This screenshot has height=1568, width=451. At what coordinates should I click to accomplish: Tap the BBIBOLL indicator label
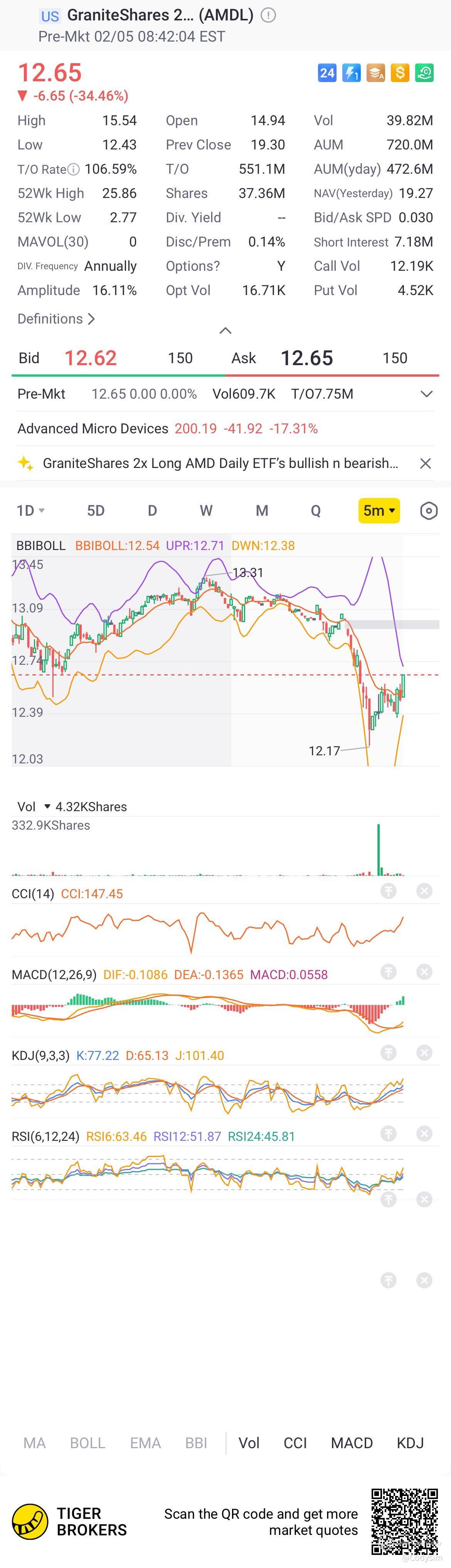pos(41,545)
